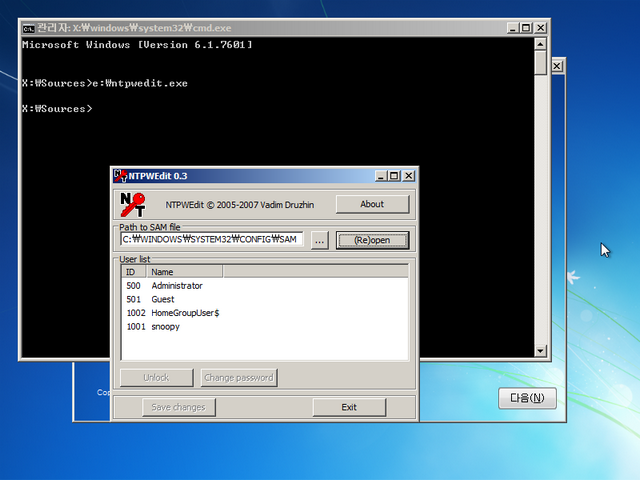Click the Path to SAM file field
This screenshot has width=640, height=480.
click(212, 239)
